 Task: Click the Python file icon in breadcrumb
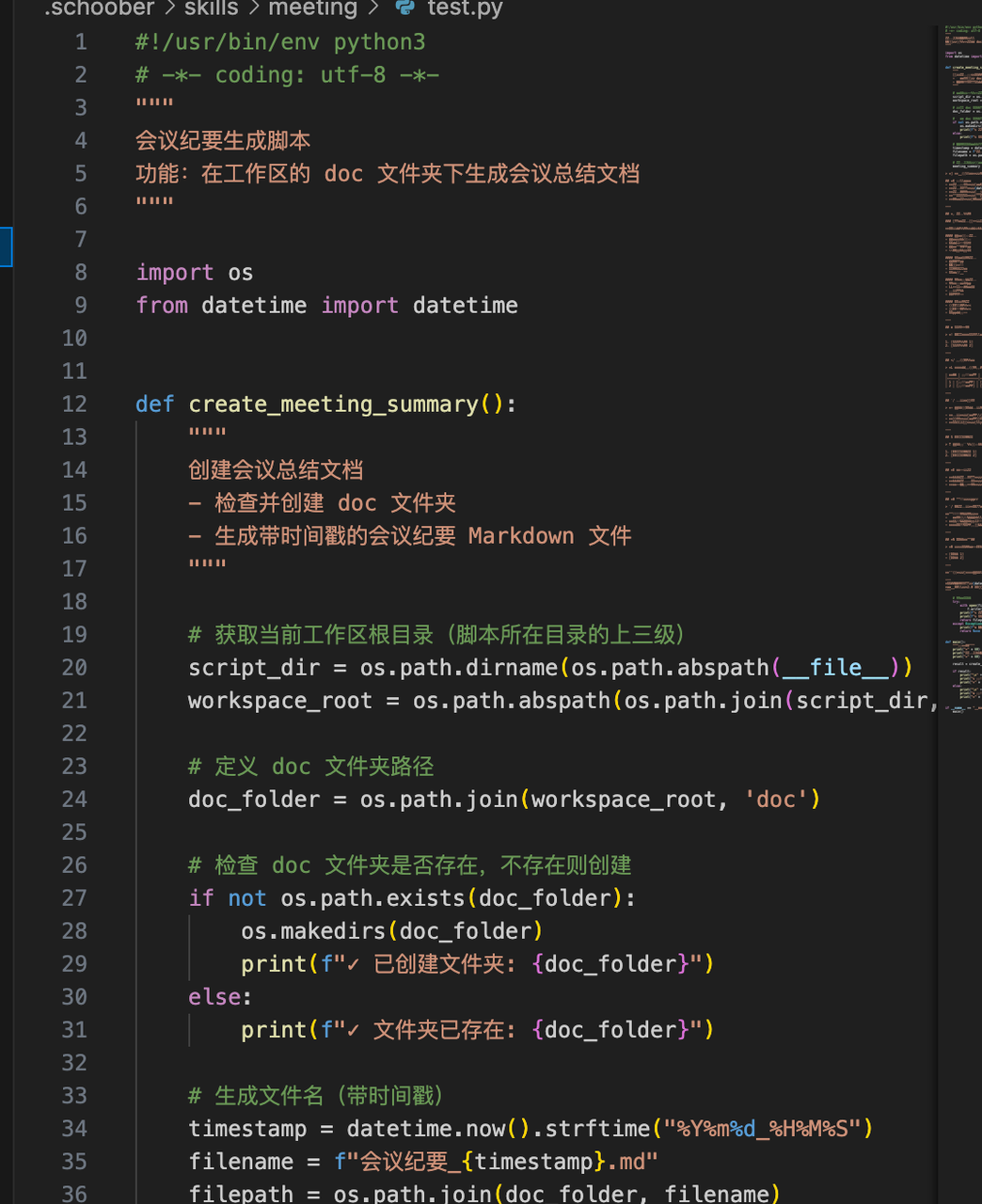point(405,8)
